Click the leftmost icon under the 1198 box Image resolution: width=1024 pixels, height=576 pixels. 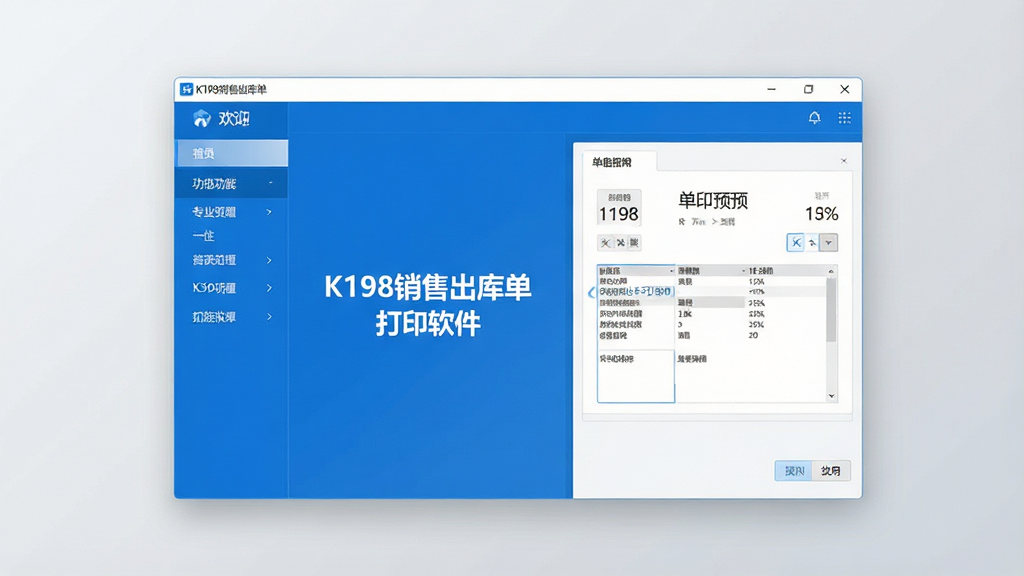pyautogui.click(x=605, y=243)
